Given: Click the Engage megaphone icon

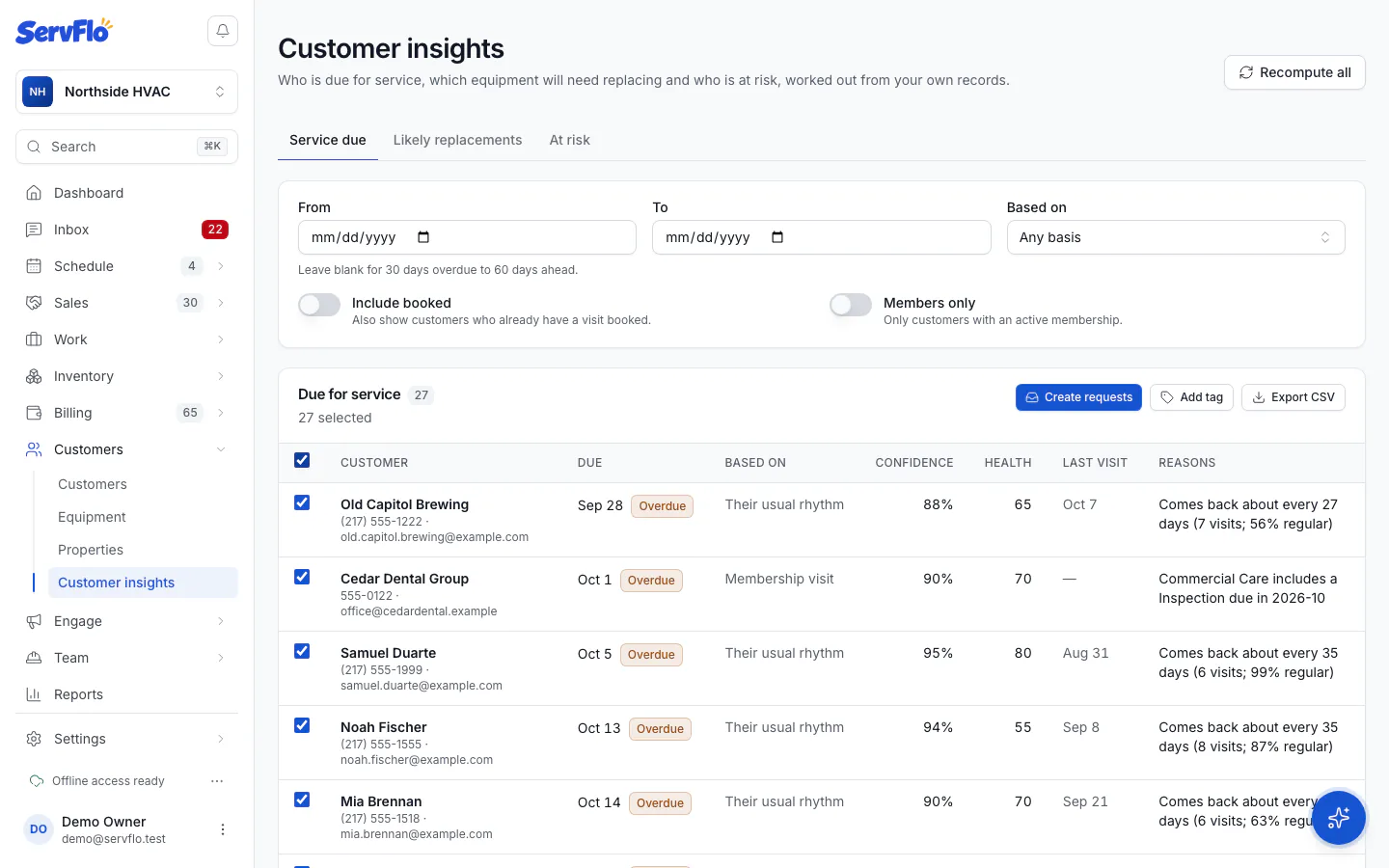Looking at the screenshot, I should coord(34,621).
